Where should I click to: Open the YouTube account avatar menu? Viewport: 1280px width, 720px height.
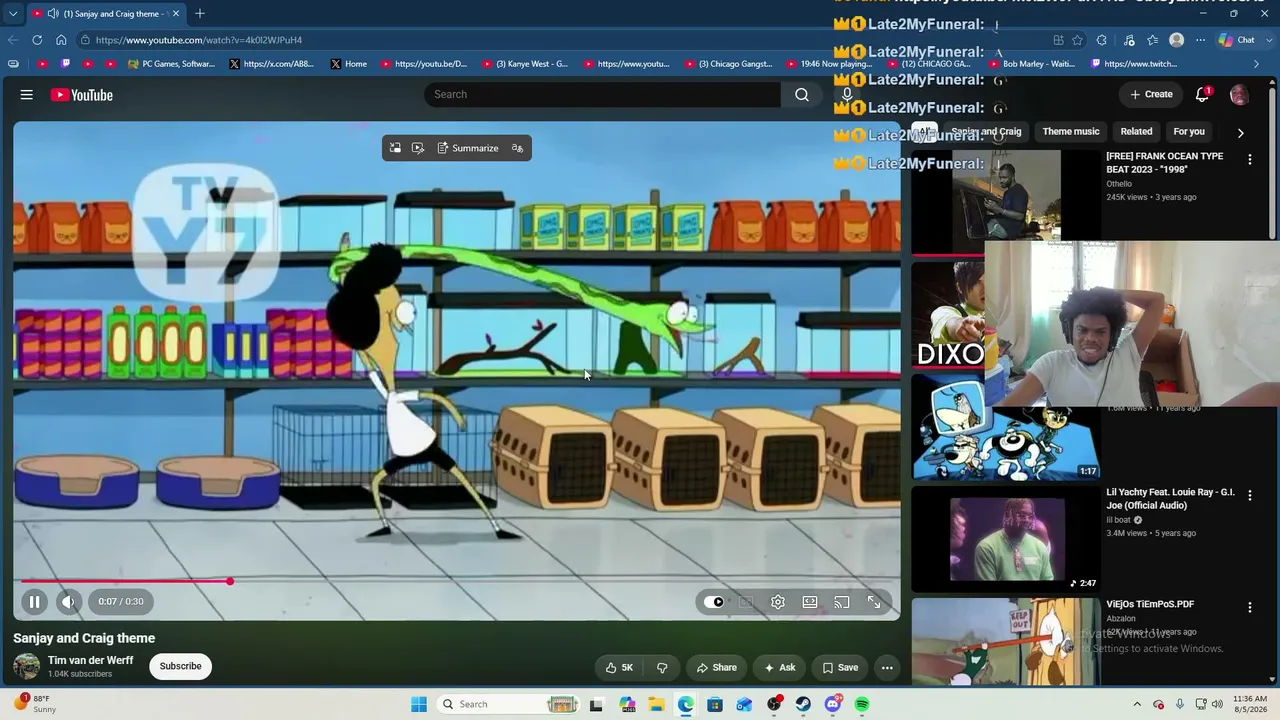1239,94
